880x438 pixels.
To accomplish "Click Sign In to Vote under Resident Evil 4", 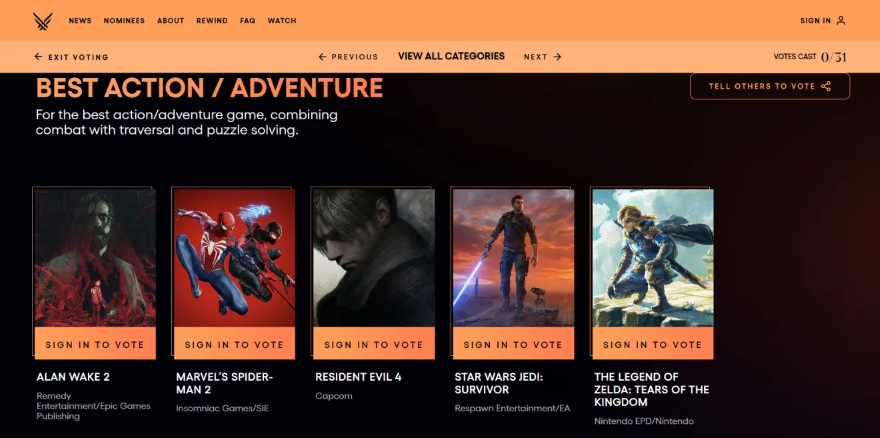I will click(374, 343).
